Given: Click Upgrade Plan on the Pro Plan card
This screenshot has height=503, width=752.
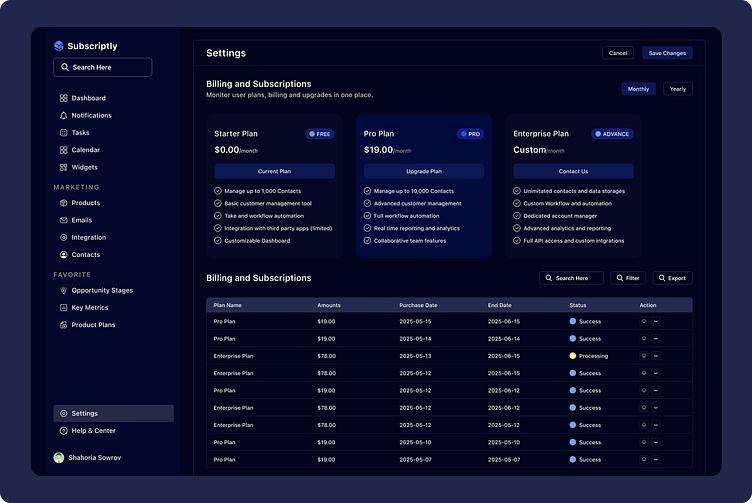Looking at the screenshot, I should pos(423,171).
